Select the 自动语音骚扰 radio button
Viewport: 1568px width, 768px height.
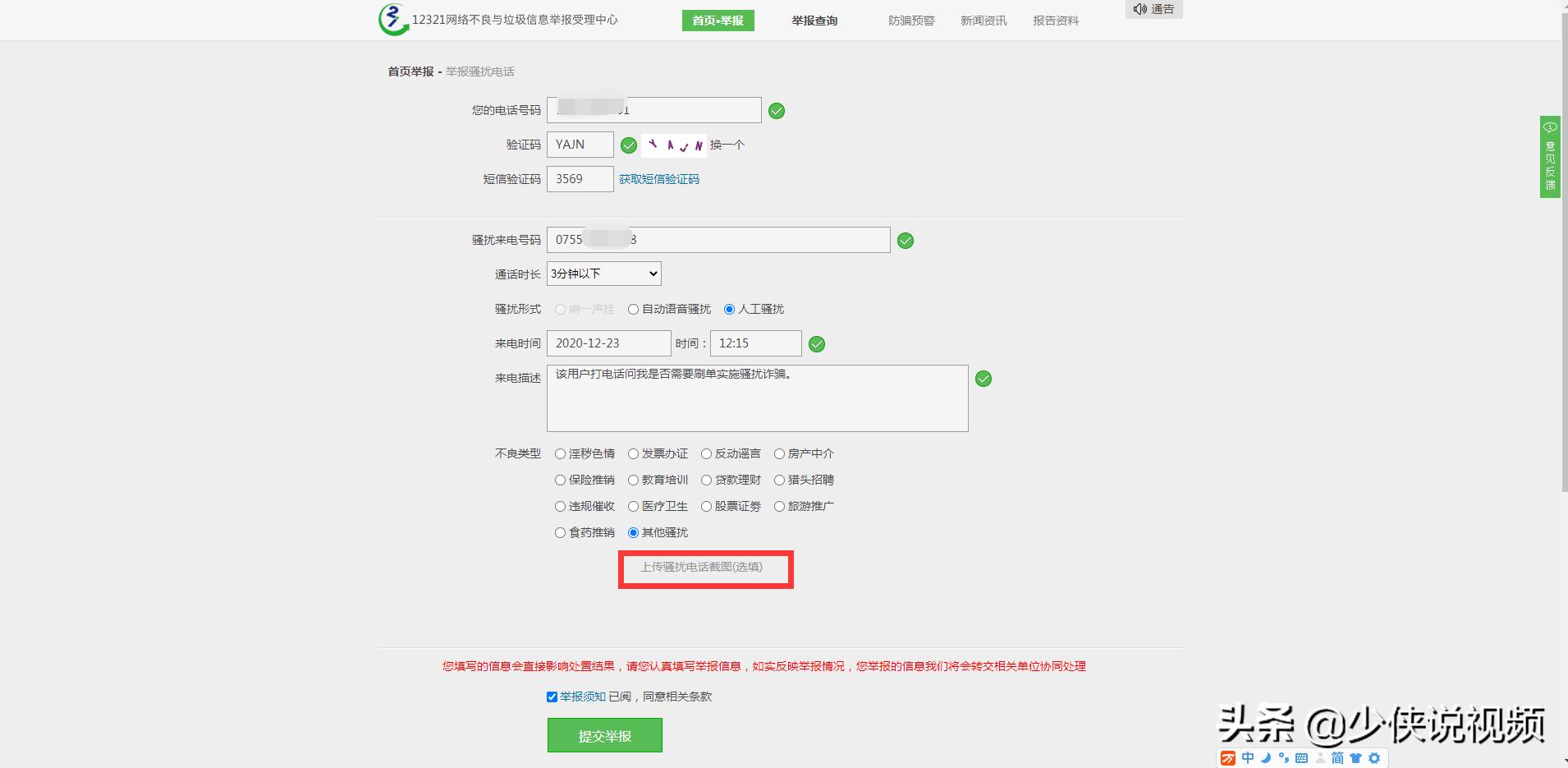[x=633, y=309]
